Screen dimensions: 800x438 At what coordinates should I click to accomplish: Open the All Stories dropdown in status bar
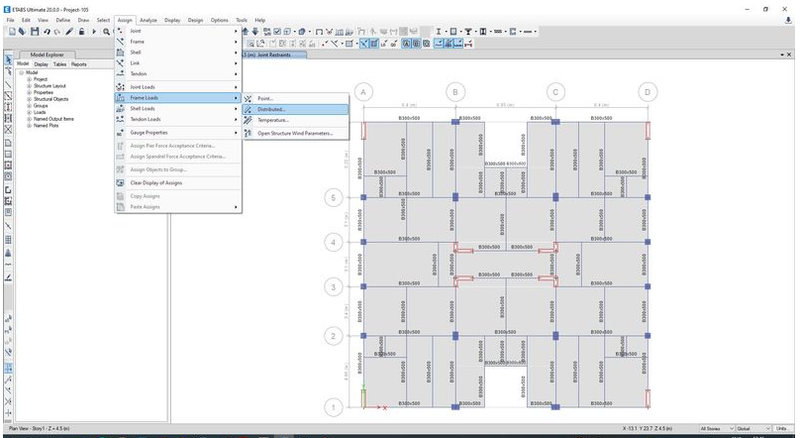pos(716,428)
